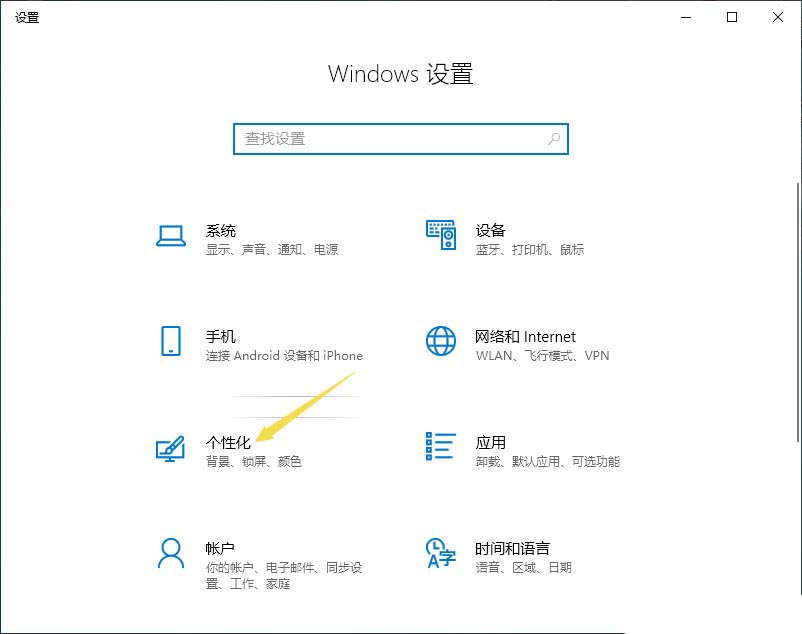Click the text 卸载、默认应用、可选功能
The height and width of the screenshot is (634, 802).
[548, 462]
